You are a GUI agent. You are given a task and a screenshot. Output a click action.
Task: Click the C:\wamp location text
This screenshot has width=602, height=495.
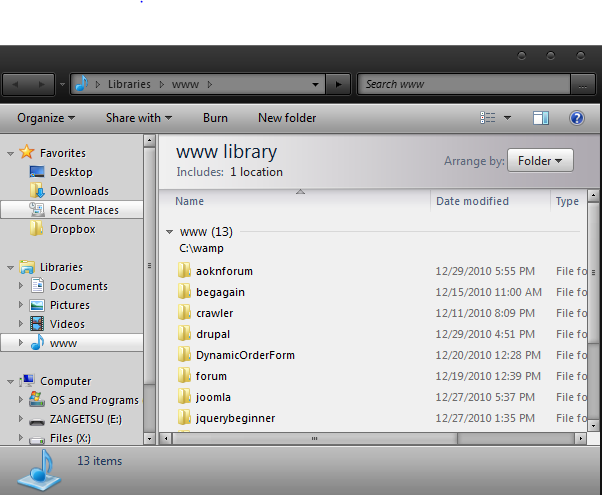tap(201, 248)
